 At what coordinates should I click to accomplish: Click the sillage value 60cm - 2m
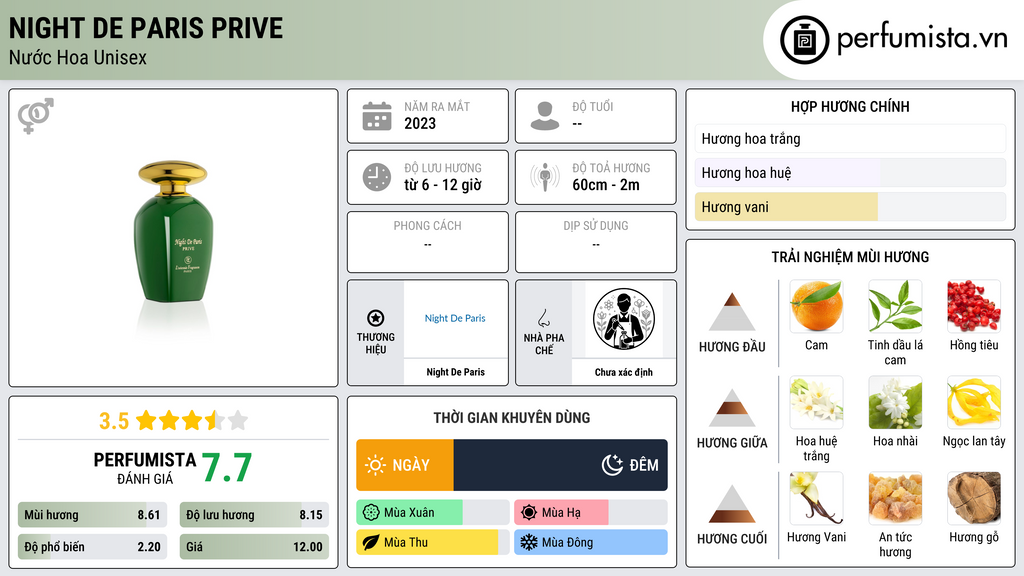coord(606,185)
